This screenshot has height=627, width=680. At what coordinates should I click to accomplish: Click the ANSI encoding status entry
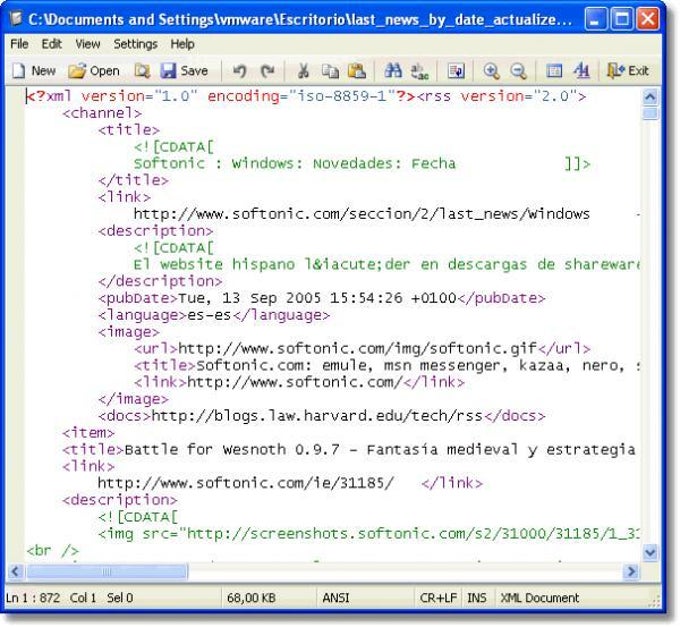point(336,598)
